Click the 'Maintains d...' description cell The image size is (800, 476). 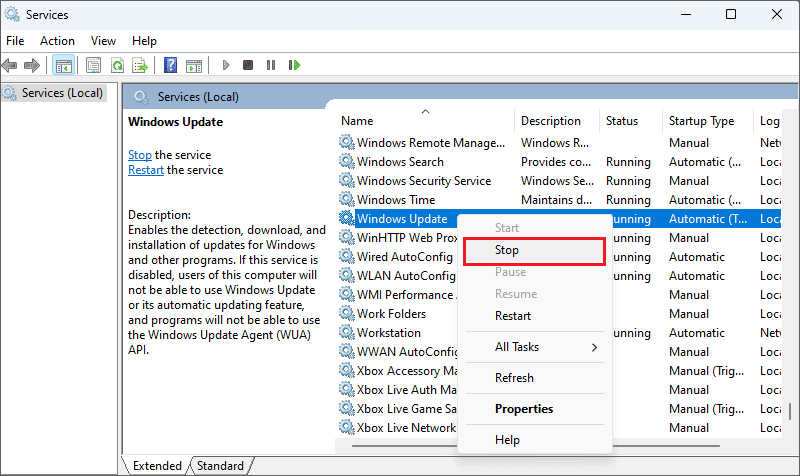coord(556,199)
